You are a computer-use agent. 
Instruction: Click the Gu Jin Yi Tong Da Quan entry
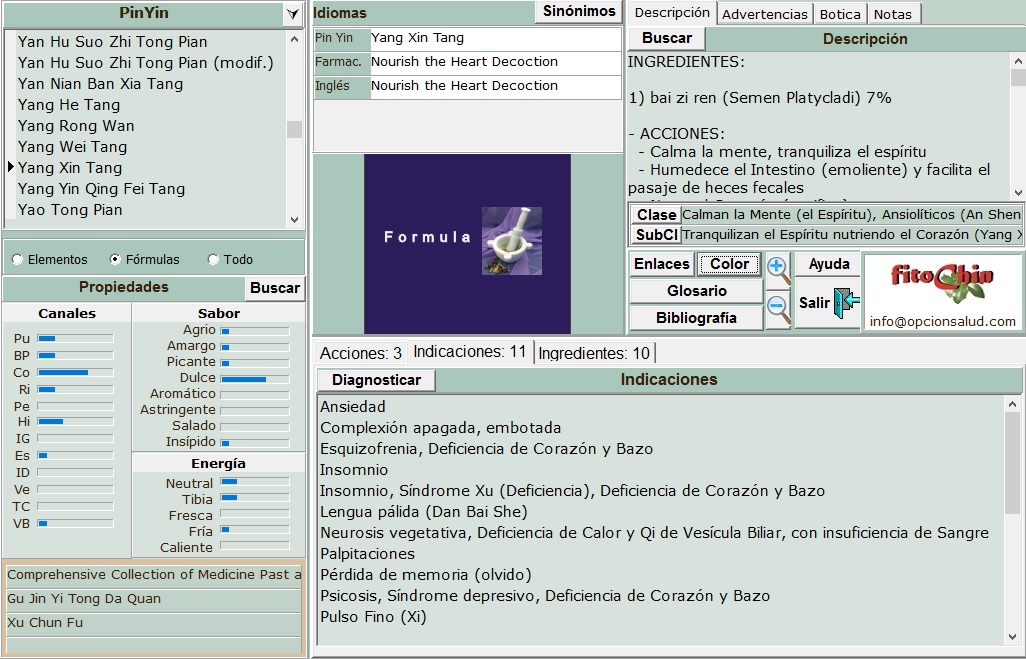click(154, 599)
